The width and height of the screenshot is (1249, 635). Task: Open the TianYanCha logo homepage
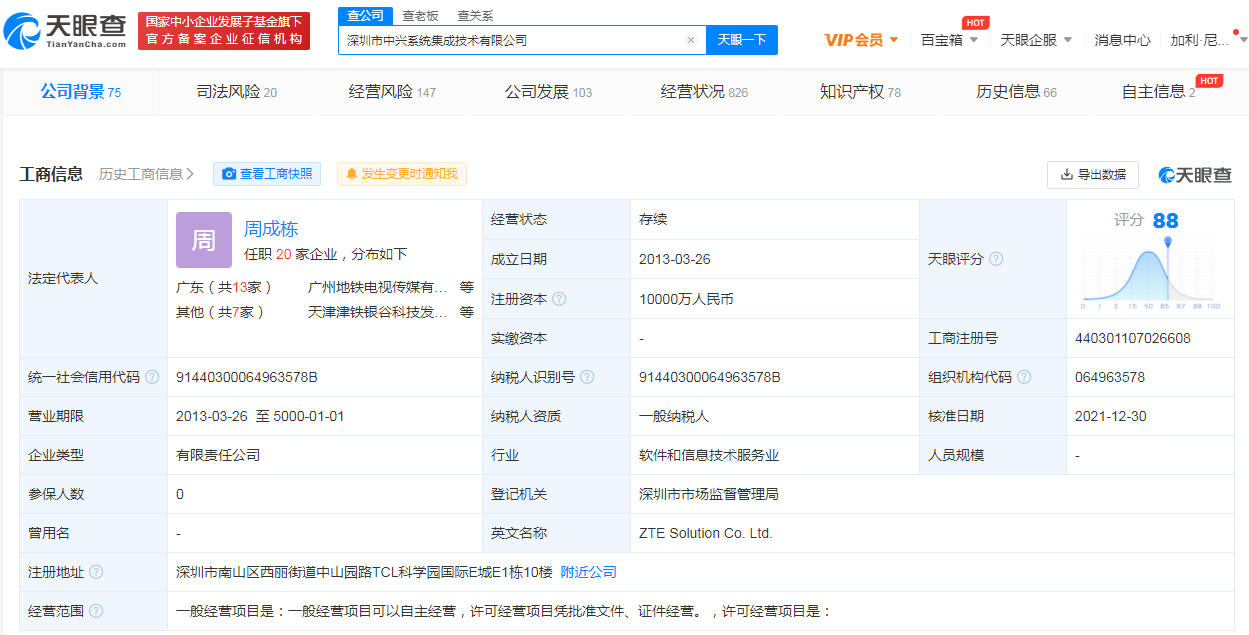(65, 31)
